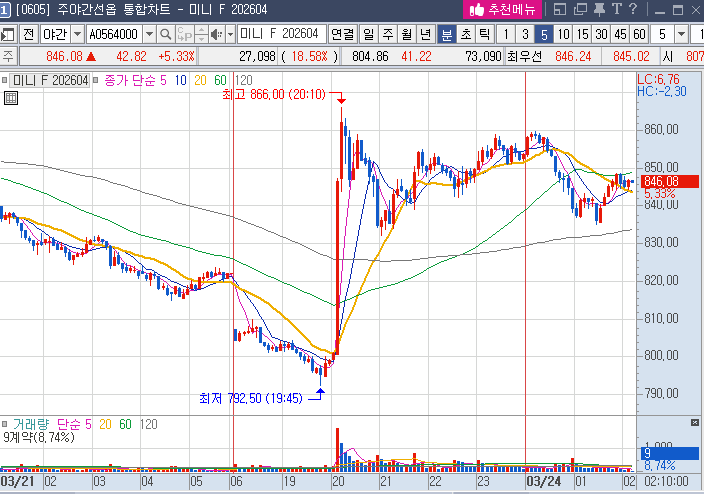Click the magnifier symbol search icon
This screenshot has width=704, height=494.
pos(165,34)
